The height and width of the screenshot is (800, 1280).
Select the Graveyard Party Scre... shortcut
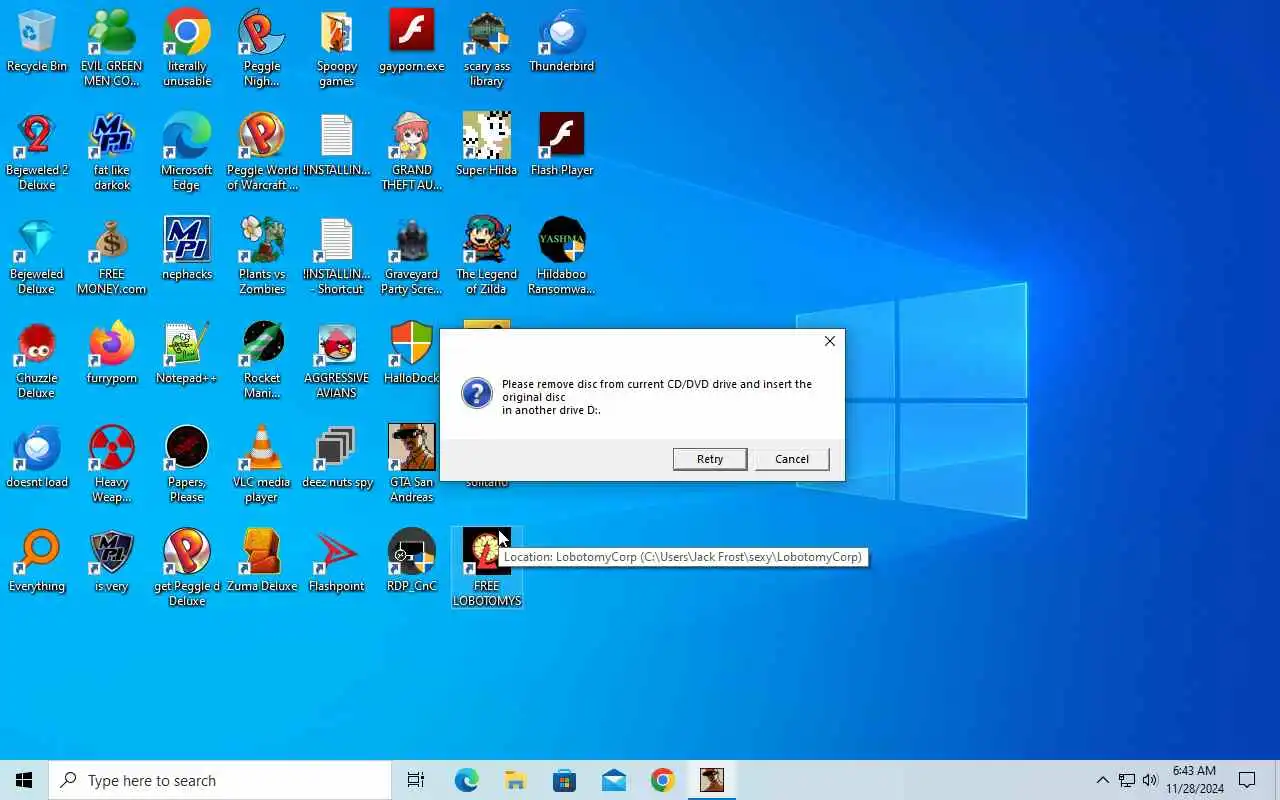pos(412,256)
